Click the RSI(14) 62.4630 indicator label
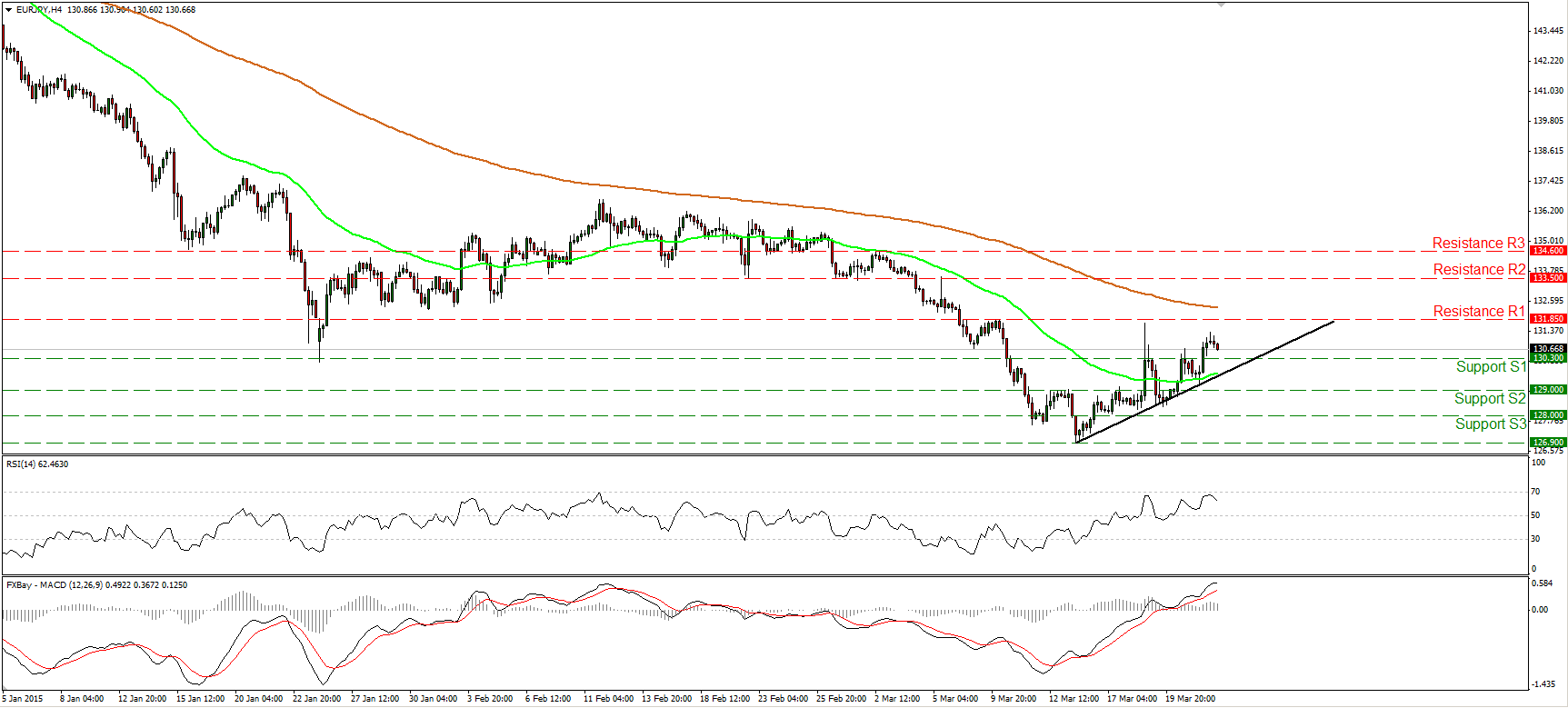This screenshot has height=708, width=1568. [x=37, y=464]
